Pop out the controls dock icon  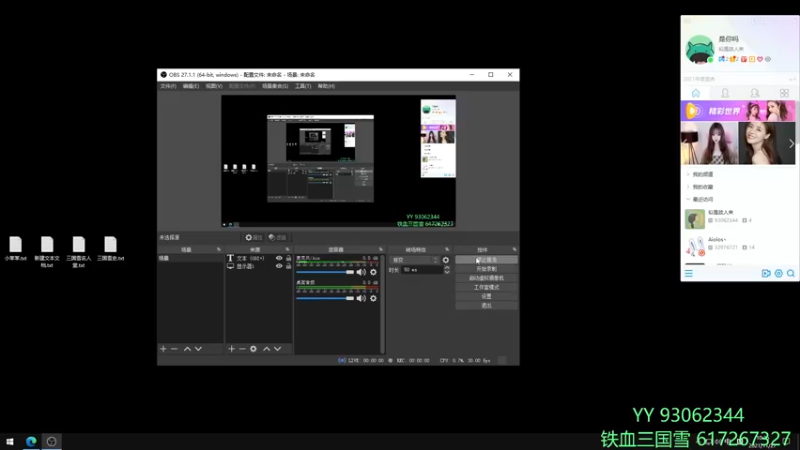[514, 249]
